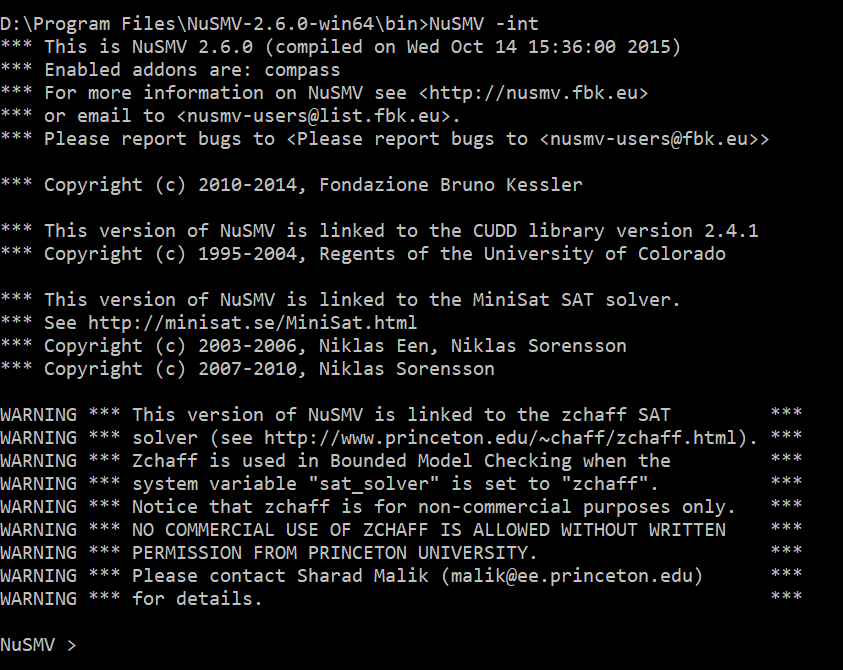Click the http://minisat.se/MiniSat.html URL
Image resolution: width=843 pixels, height=670 pixels.
[252, 323]
